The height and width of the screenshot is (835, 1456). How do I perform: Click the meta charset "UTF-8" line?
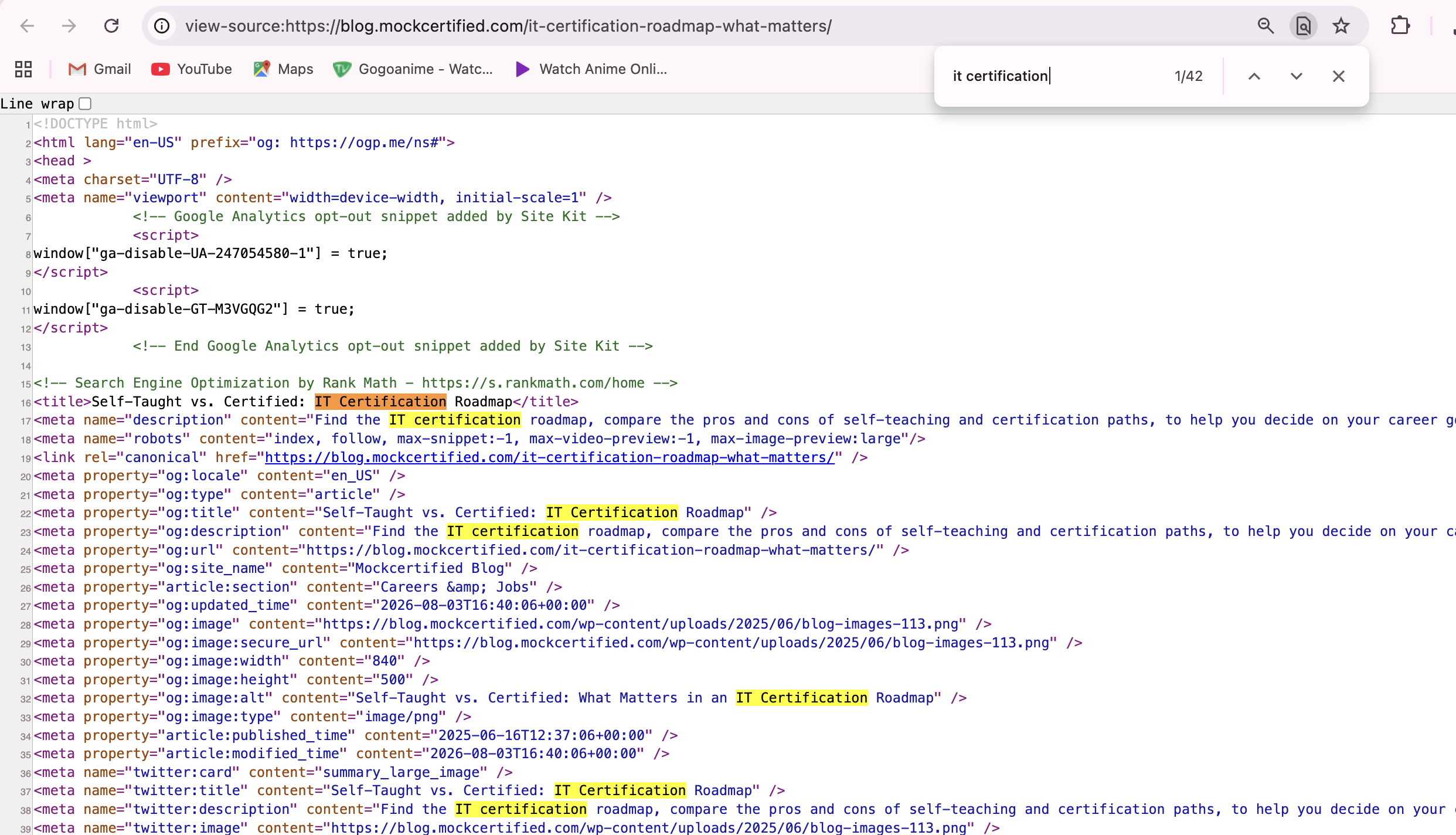133,179
